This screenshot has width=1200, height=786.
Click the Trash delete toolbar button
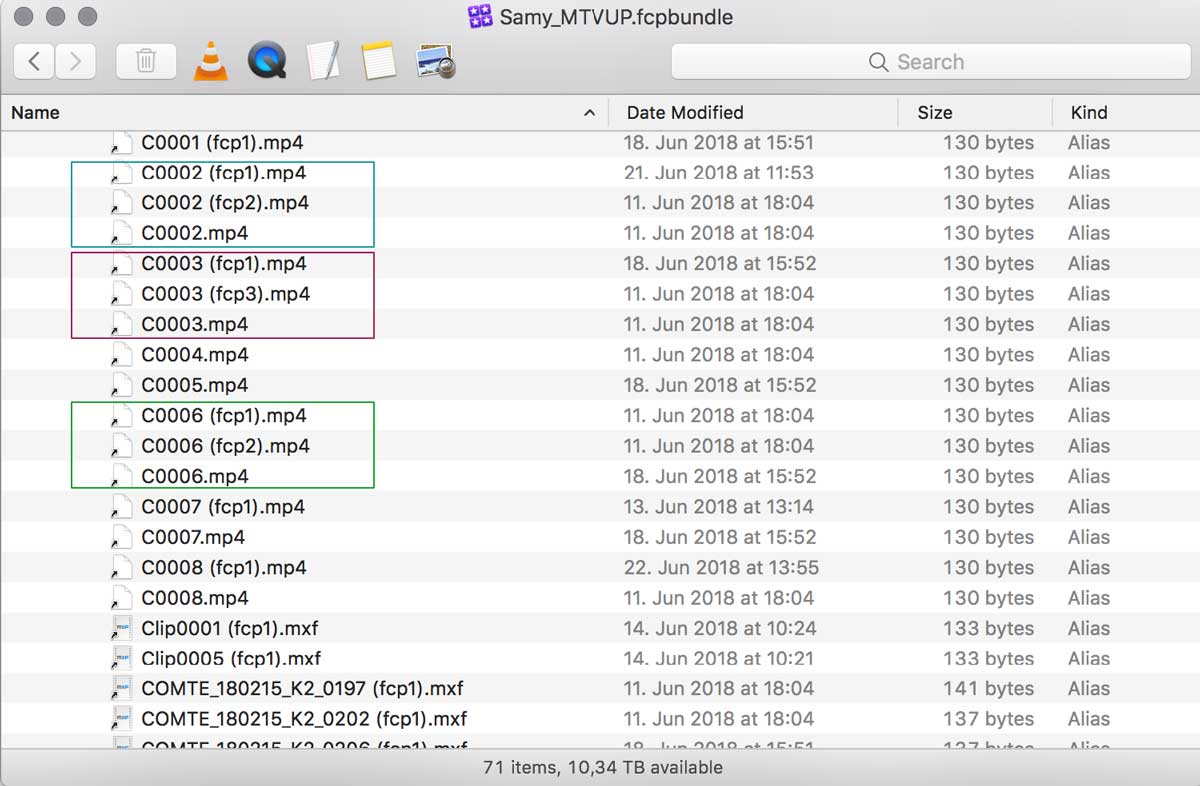(x=146, y=62)
